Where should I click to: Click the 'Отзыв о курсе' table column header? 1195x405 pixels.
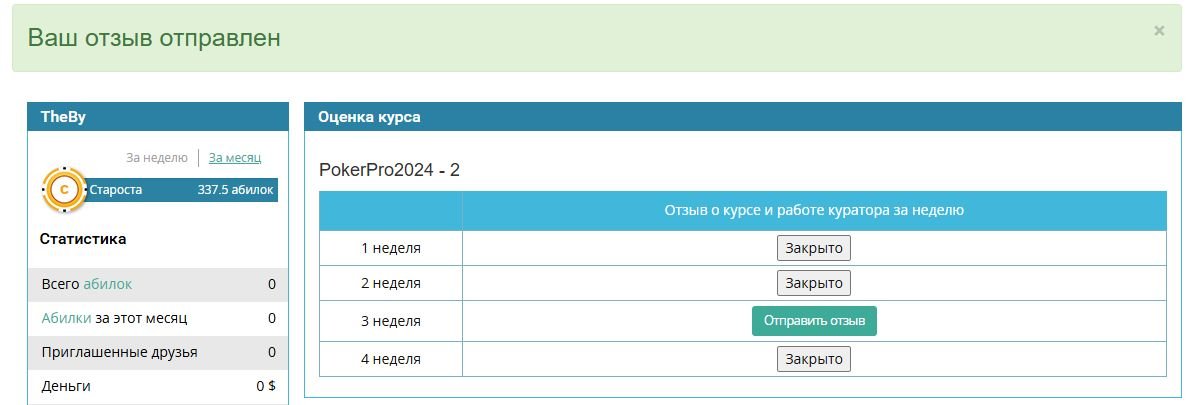[814, 211]
